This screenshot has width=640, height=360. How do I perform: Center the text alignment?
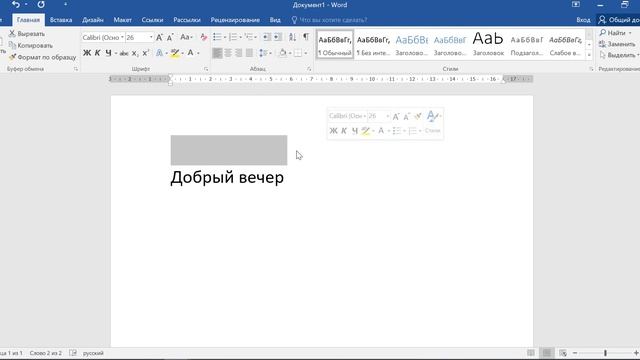point(228,53)
